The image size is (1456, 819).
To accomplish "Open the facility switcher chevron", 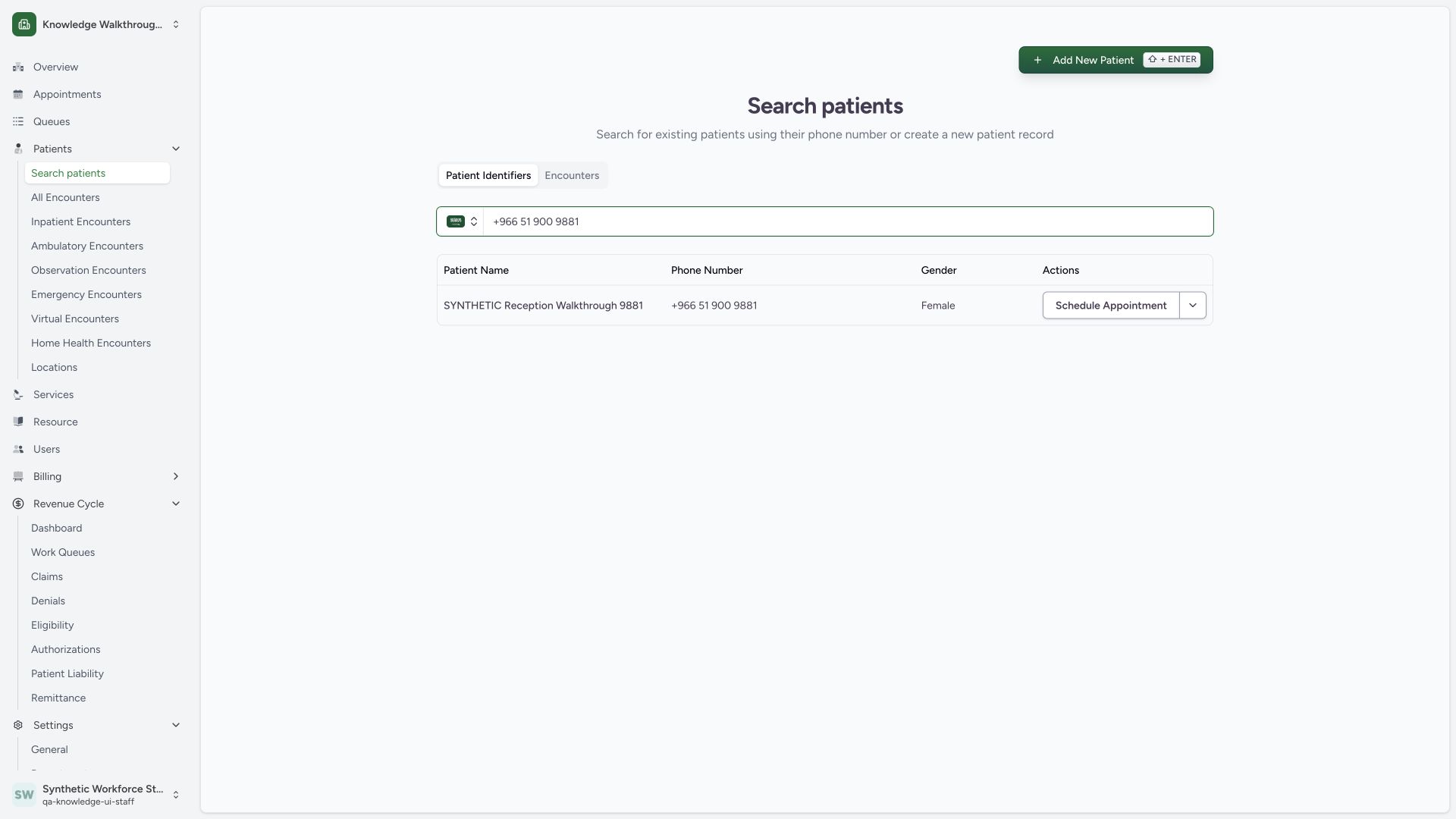I will click(x=176, y=24).
